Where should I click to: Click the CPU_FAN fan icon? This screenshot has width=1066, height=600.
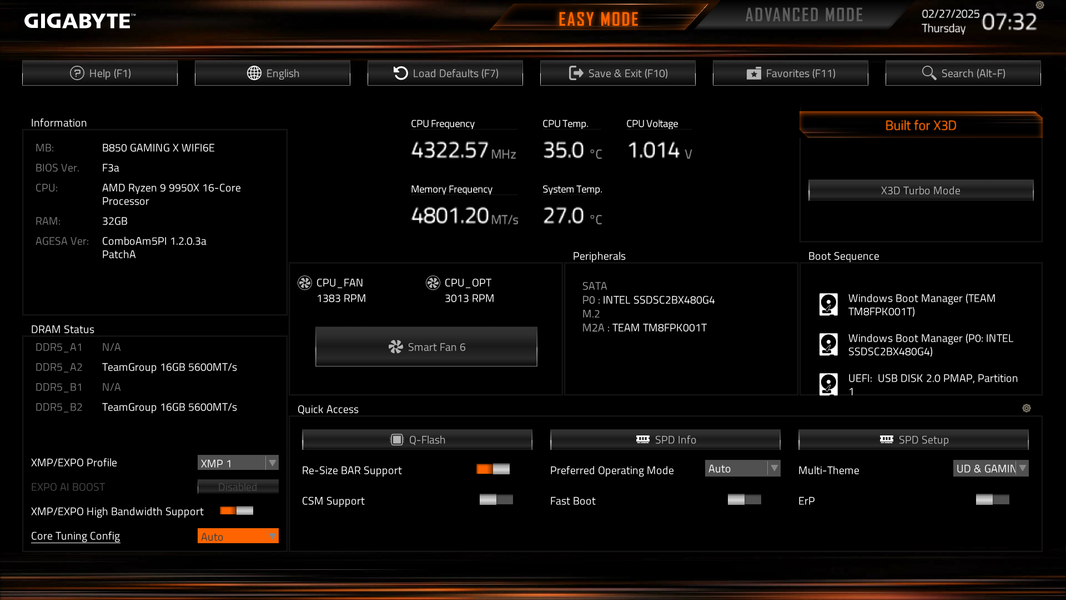pyautogui.click(x=305, y=283)
